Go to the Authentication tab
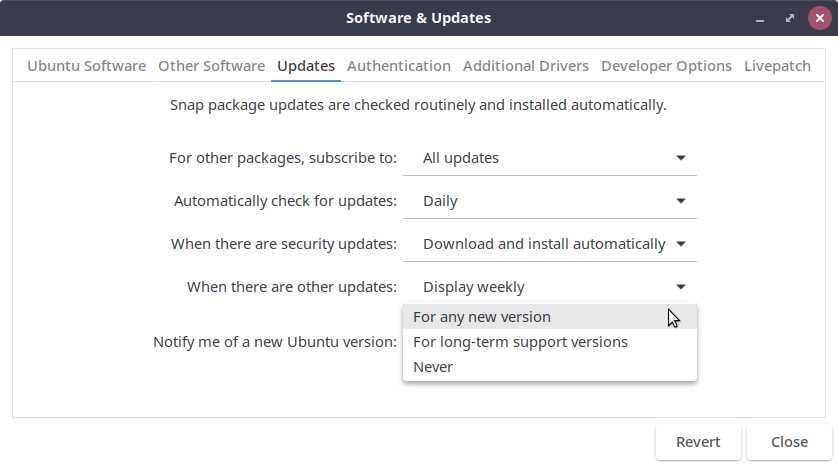This screenshot has height=466, width=838. (x=399, y=66)
